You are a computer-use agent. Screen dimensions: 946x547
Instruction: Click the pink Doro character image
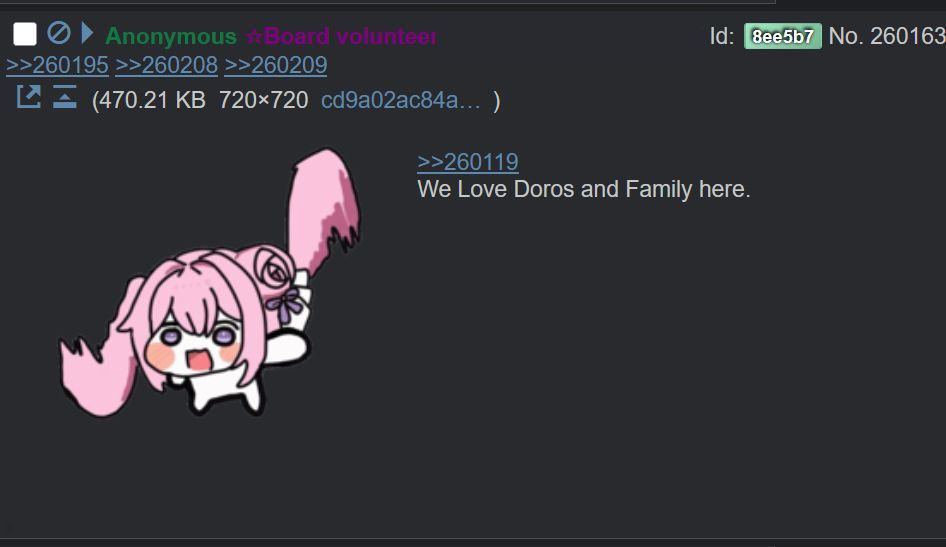click(x=210, y=283)
